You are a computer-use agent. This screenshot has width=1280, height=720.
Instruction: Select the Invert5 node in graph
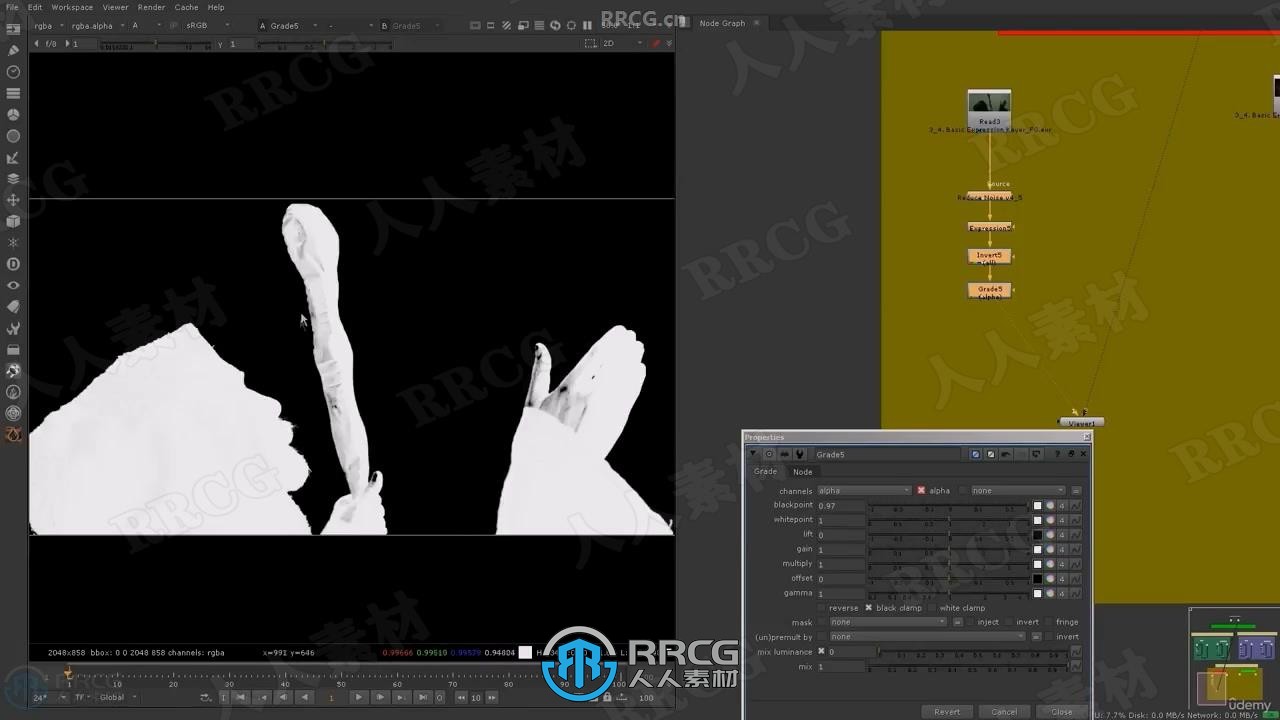click(990, 257)
